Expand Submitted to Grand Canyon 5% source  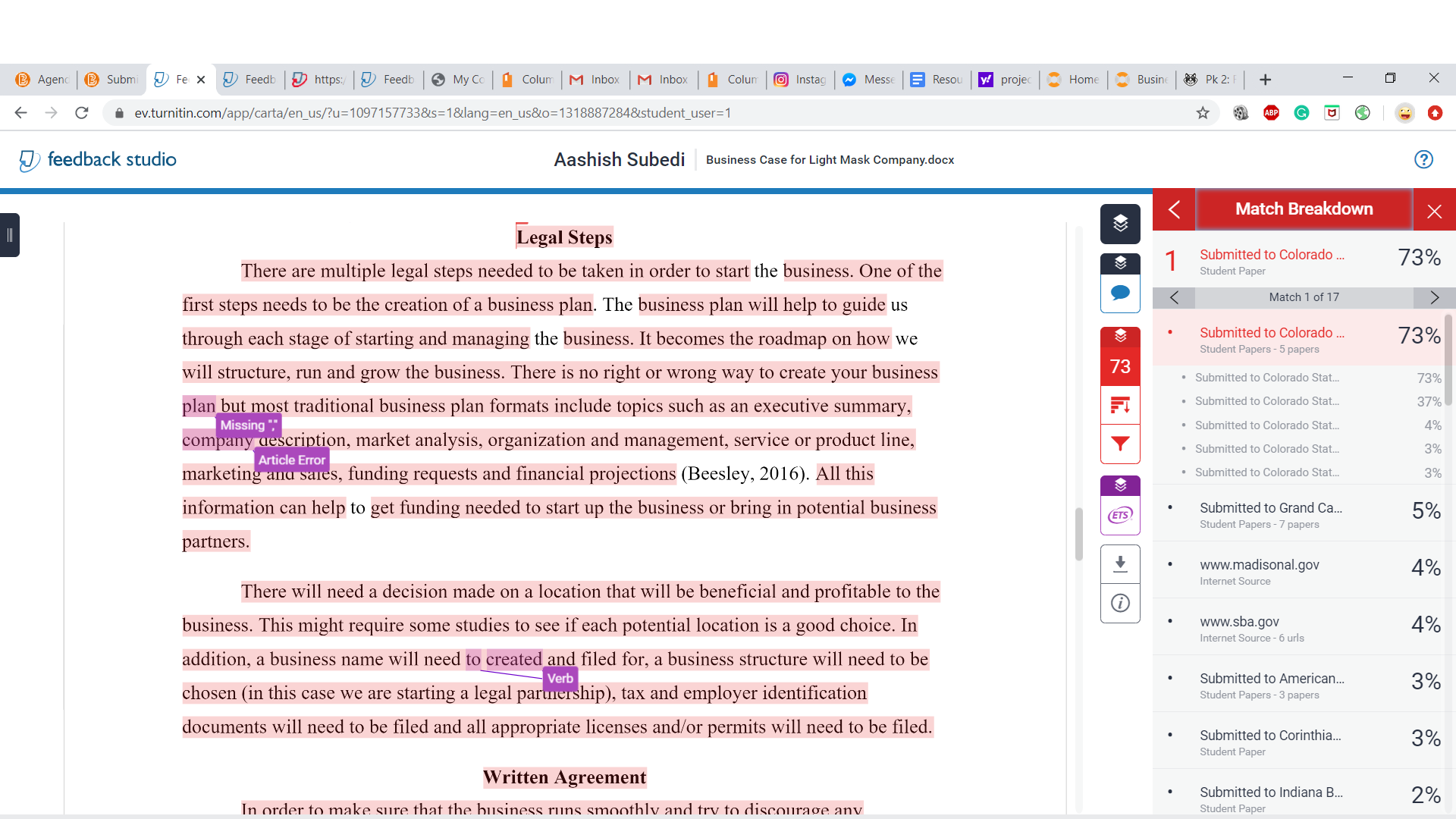point(1298,514)
